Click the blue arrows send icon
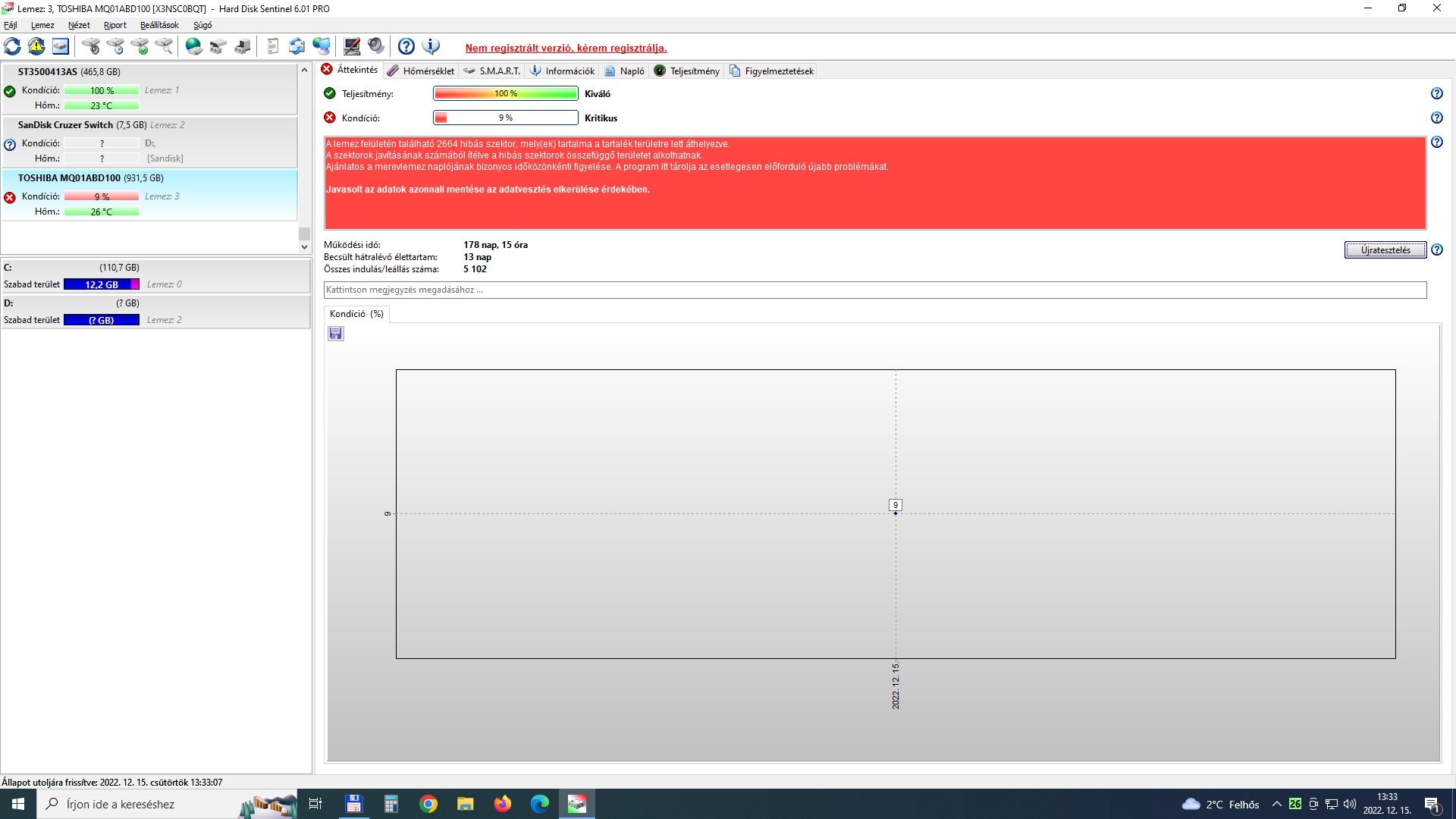The image size is (1456, 819). click(297, 46)
